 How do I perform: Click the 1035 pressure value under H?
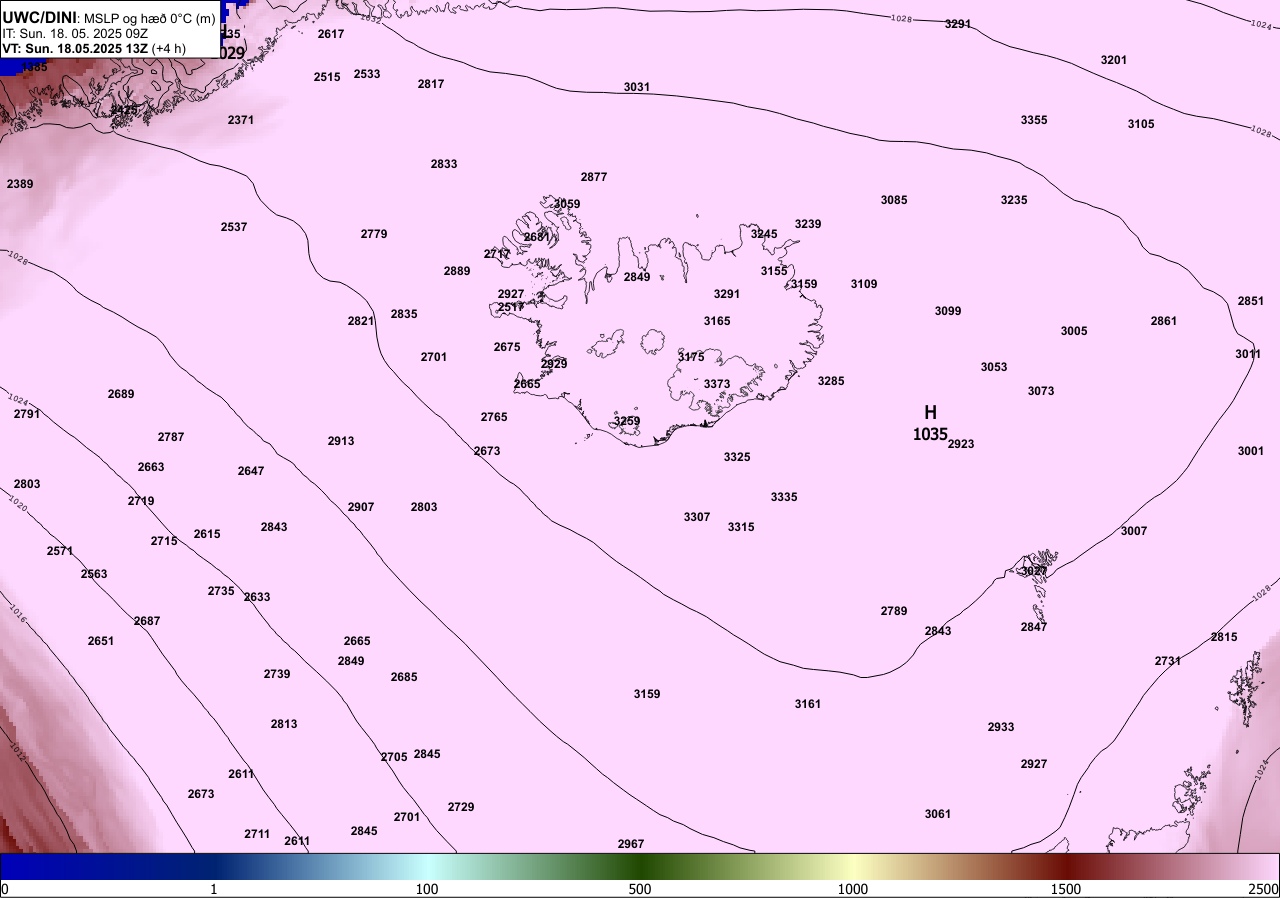point(930,434)
